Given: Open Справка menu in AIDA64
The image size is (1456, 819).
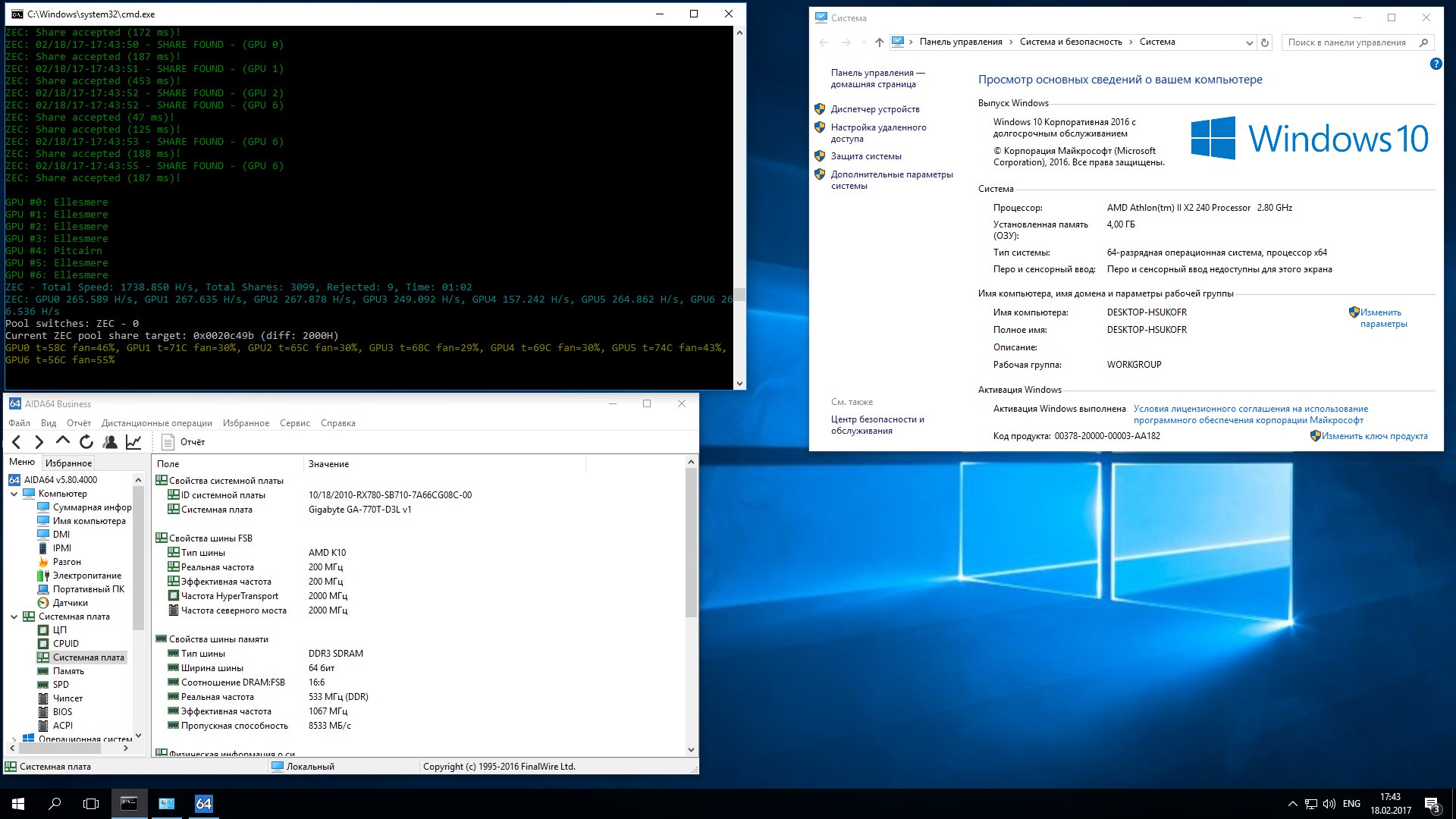Looking at the screenshot, I should (x=338, y=423).
